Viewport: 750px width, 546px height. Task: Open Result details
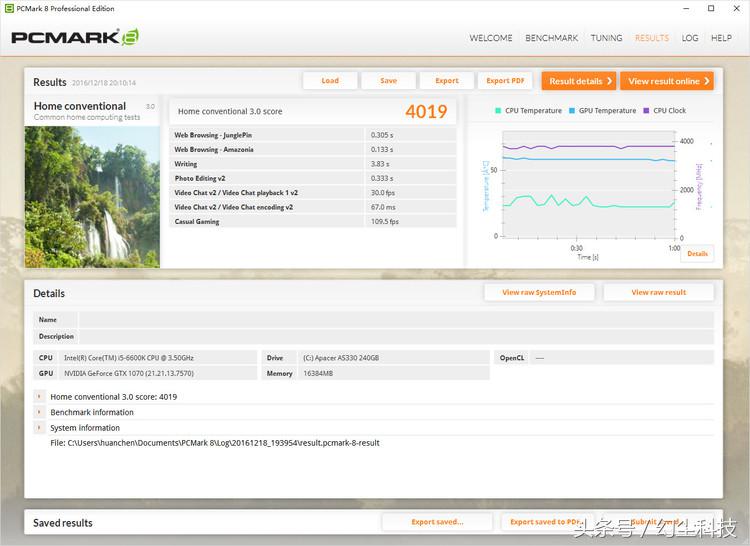tap(578, 81)
